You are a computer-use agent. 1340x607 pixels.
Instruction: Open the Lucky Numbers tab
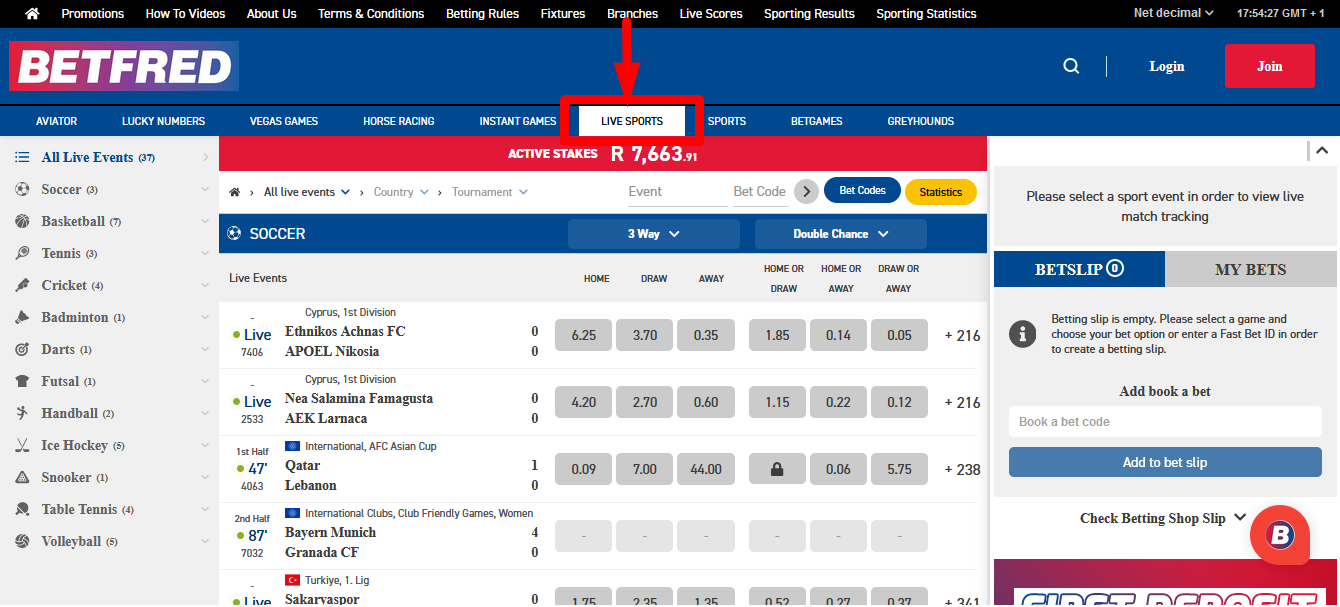pos(163,121)
